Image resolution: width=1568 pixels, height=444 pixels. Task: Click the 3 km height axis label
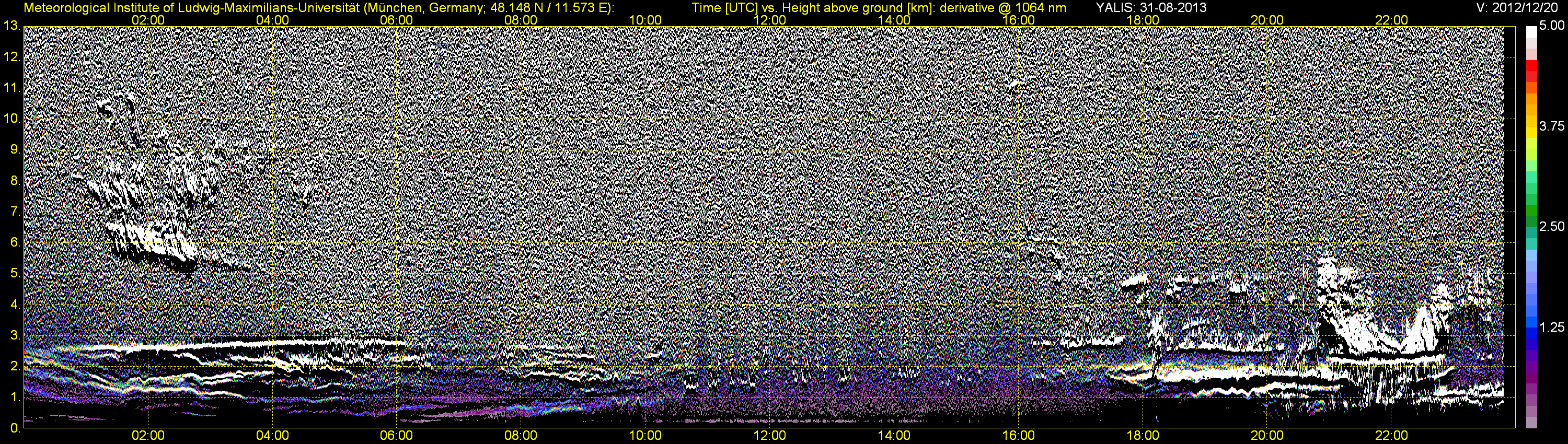[15, 336]
